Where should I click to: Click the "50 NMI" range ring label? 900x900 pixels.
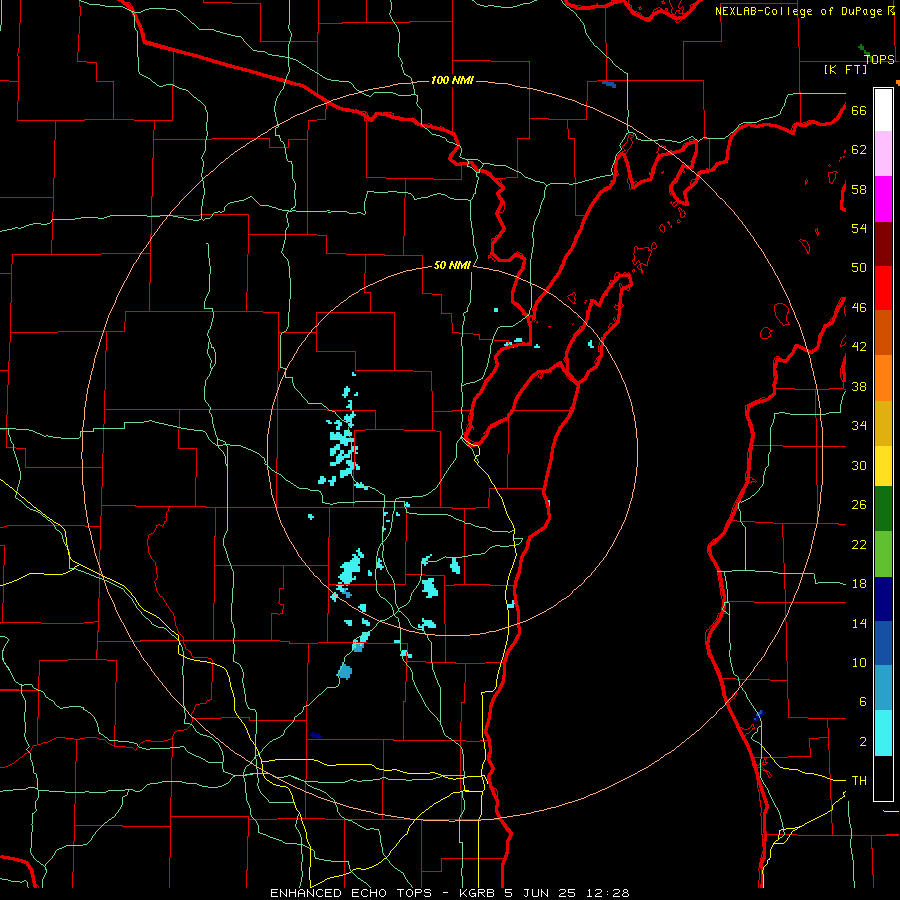point(452,265)
